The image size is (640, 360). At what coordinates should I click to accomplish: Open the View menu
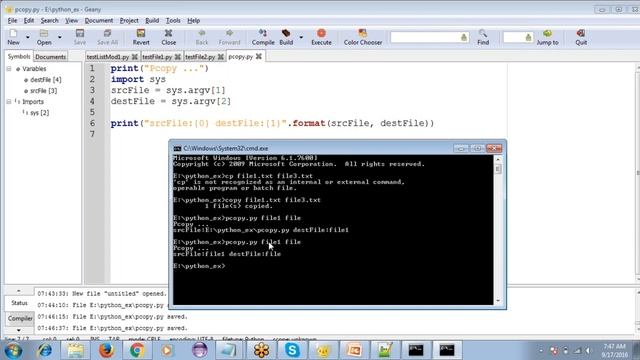(71, 20)
